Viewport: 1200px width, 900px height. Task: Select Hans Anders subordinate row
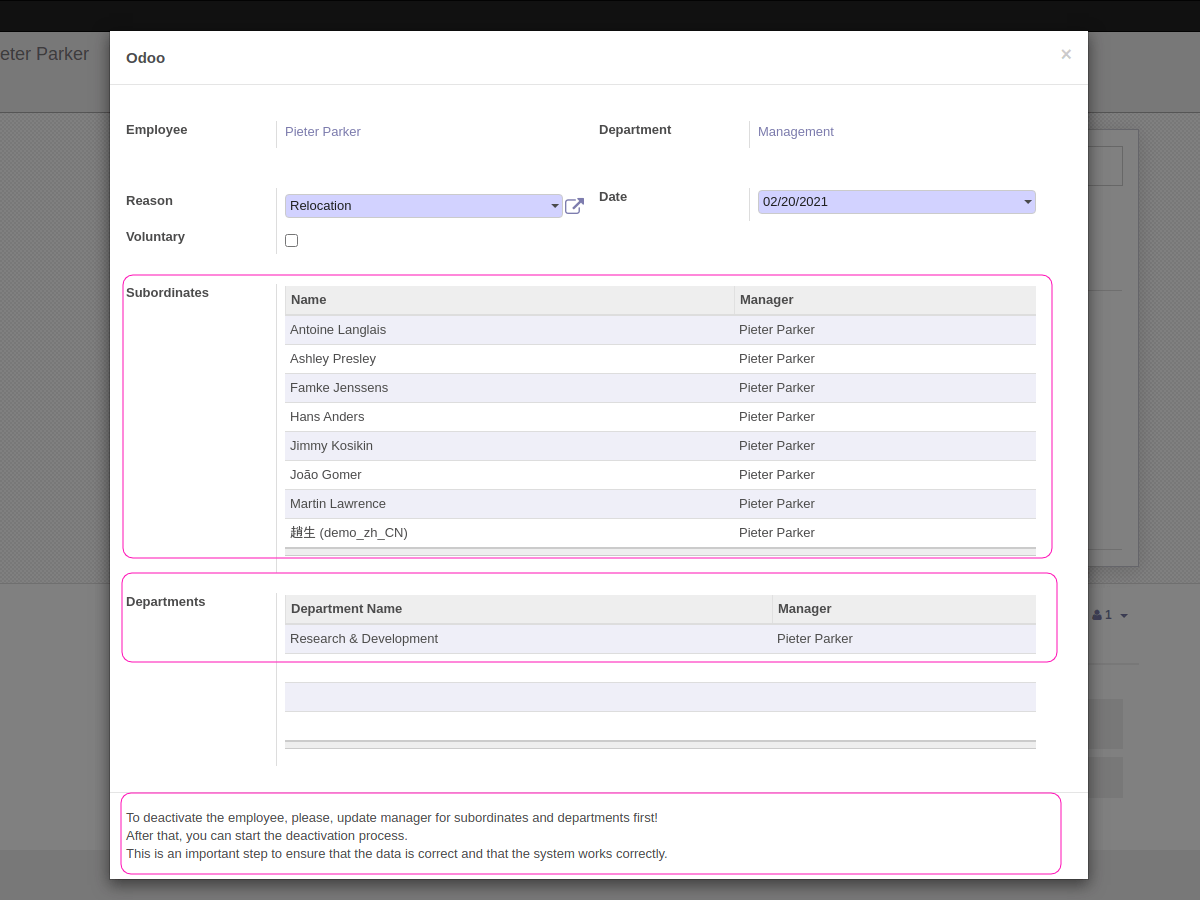tap(327, 417)
